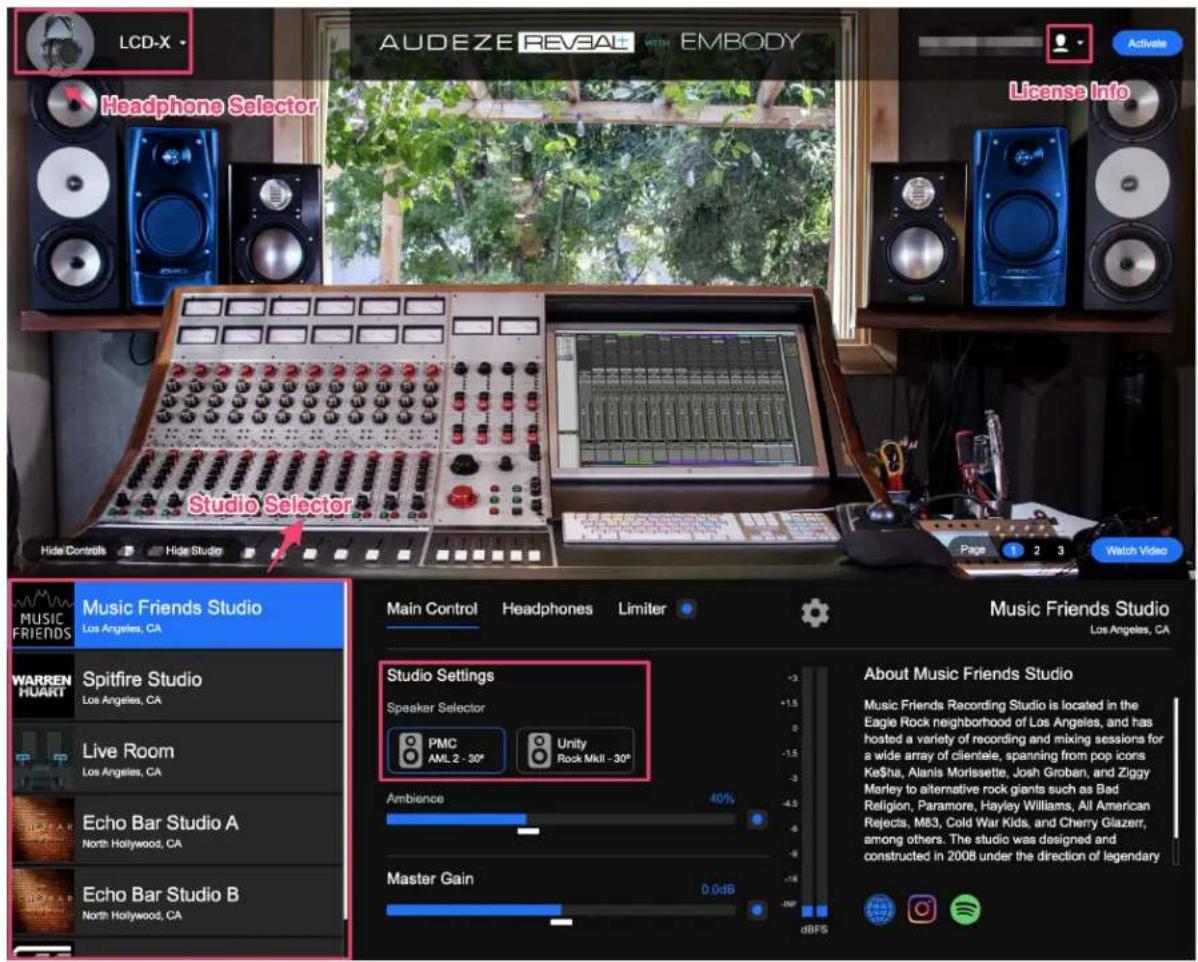The image size is (1198, 962).
Task: Click the LCD-X headphone avatar image
Action: coord(60,44)
